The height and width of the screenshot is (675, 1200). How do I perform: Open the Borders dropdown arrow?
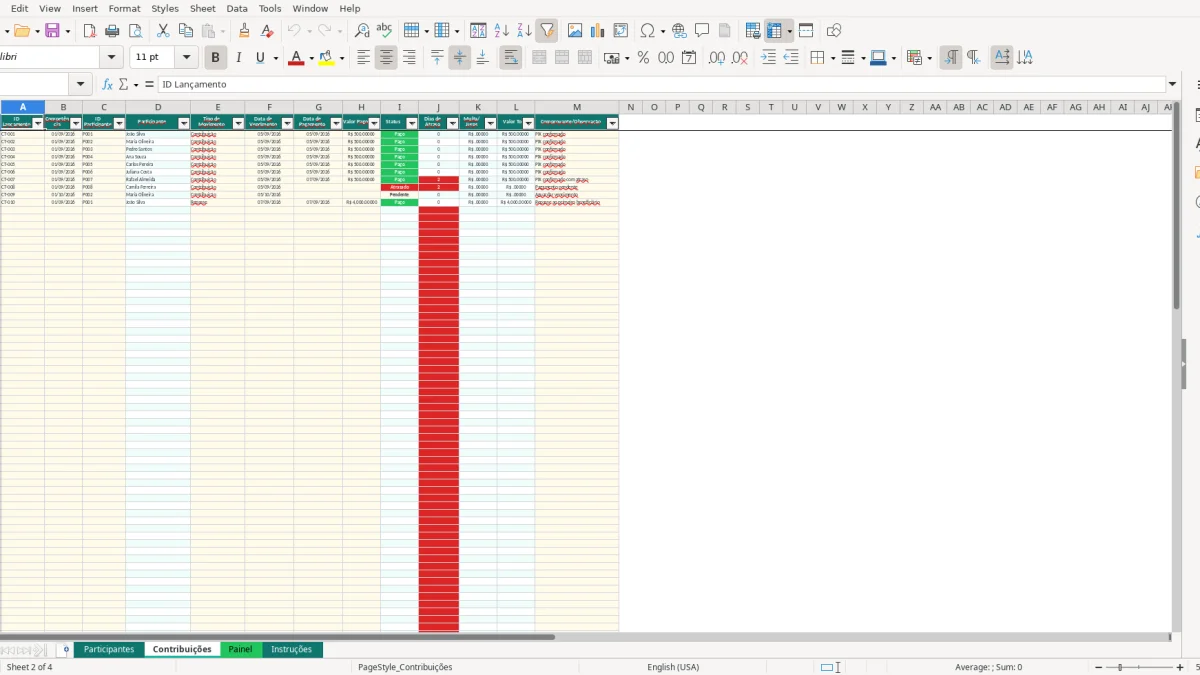point(831,58)
